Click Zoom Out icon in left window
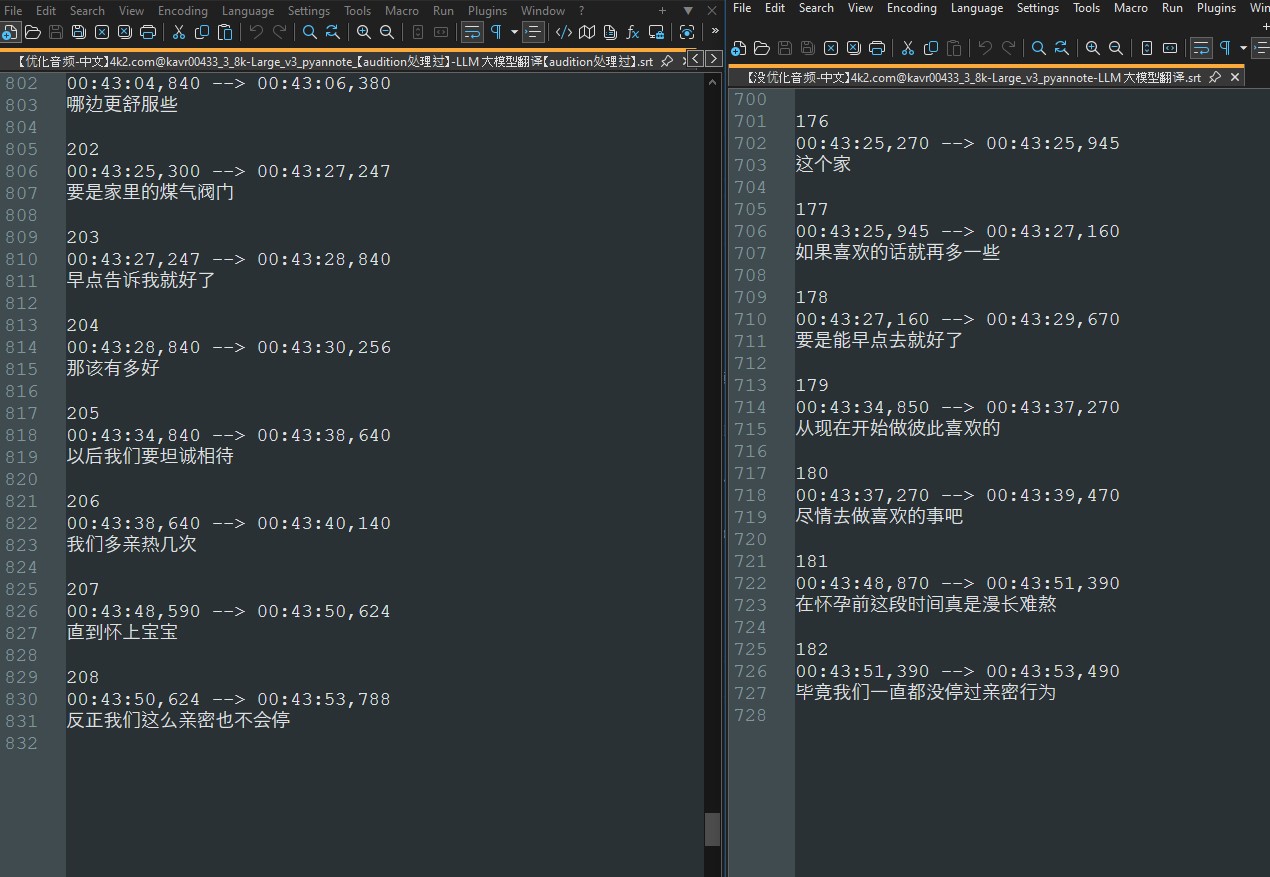 pos(387,32)
